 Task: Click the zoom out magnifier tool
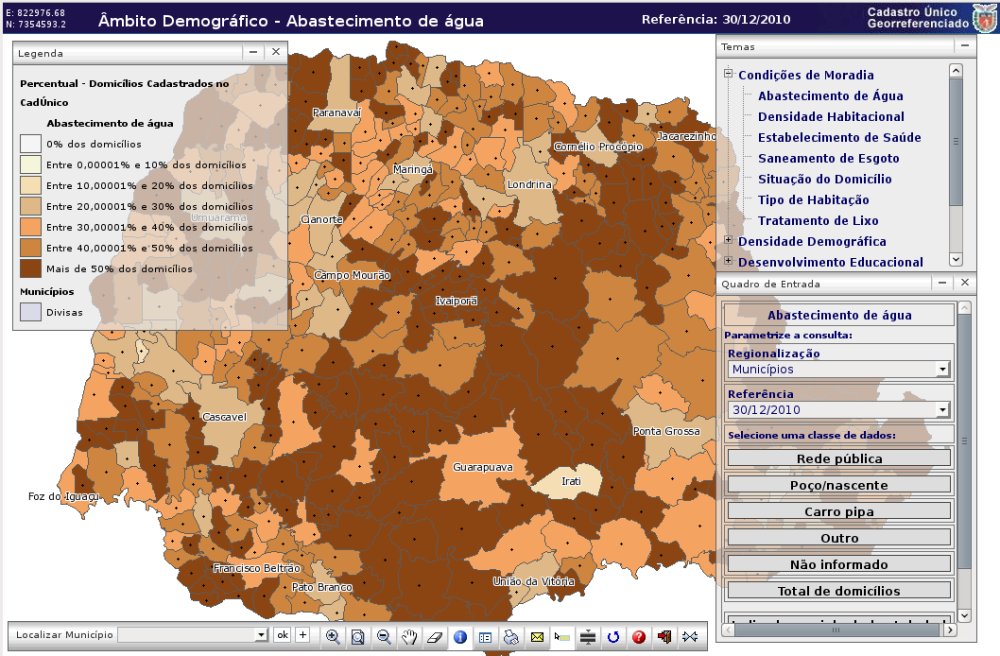tap(383, 636)
